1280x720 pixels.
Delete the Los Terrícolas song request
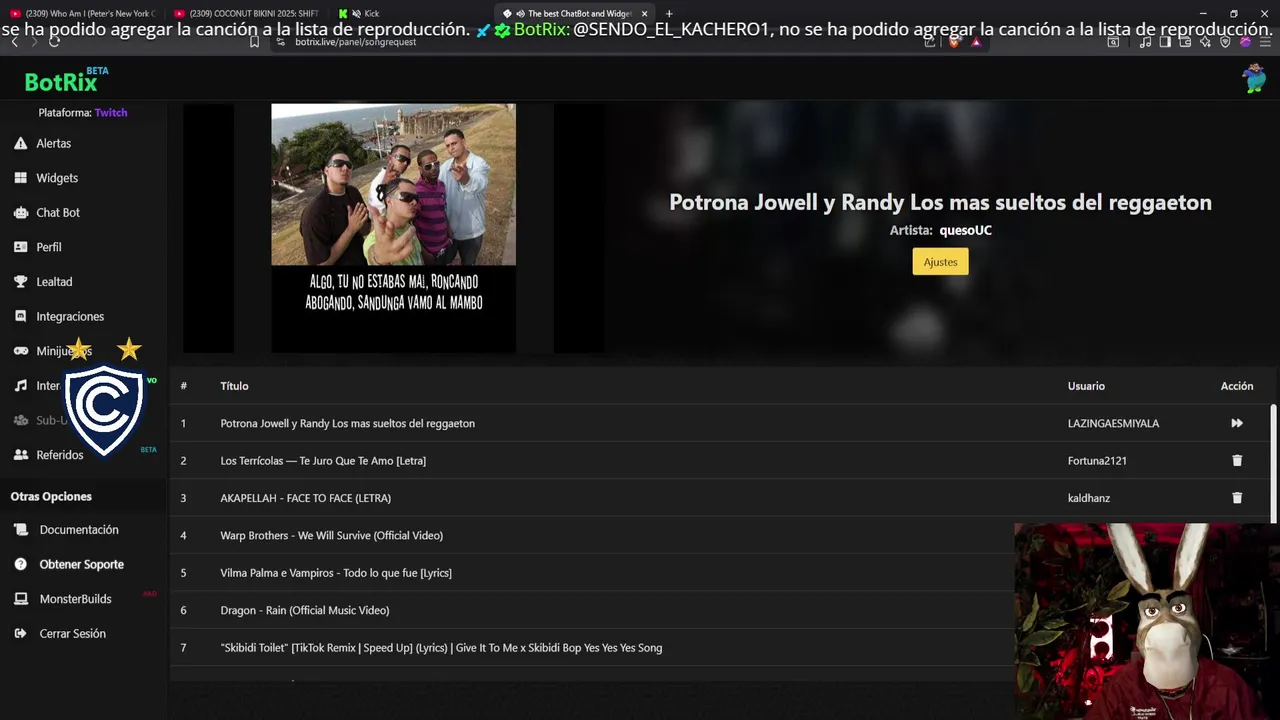coord(1237,461)
